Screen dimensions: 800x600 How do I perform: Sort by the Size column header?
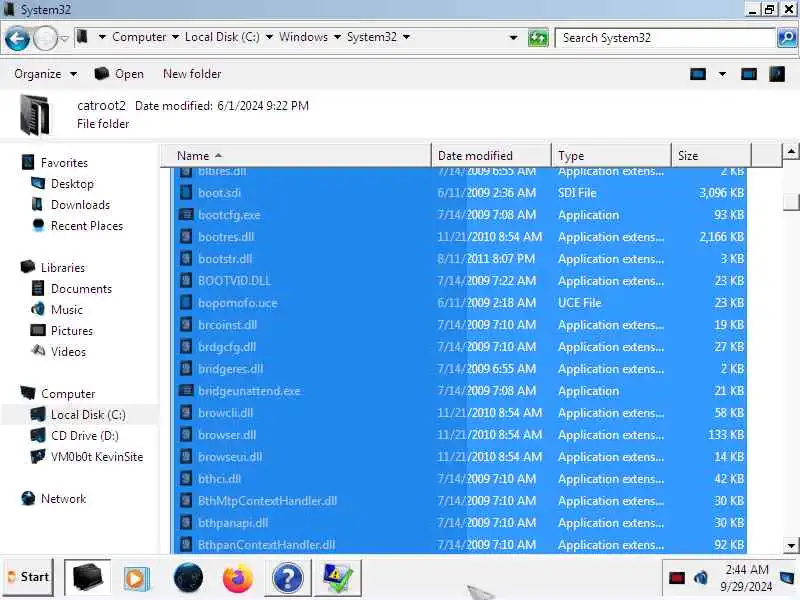coord(711,156)
